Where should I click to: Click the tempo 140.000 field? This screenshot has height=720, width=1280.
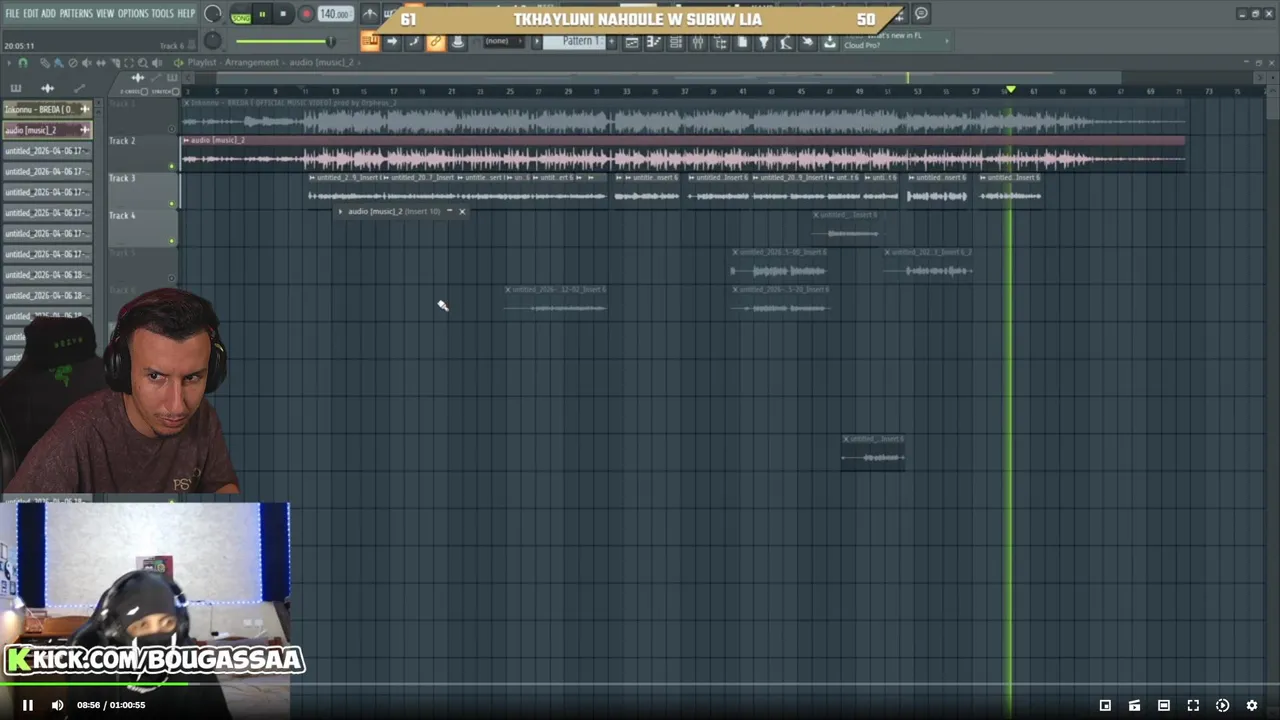[335, 14]
